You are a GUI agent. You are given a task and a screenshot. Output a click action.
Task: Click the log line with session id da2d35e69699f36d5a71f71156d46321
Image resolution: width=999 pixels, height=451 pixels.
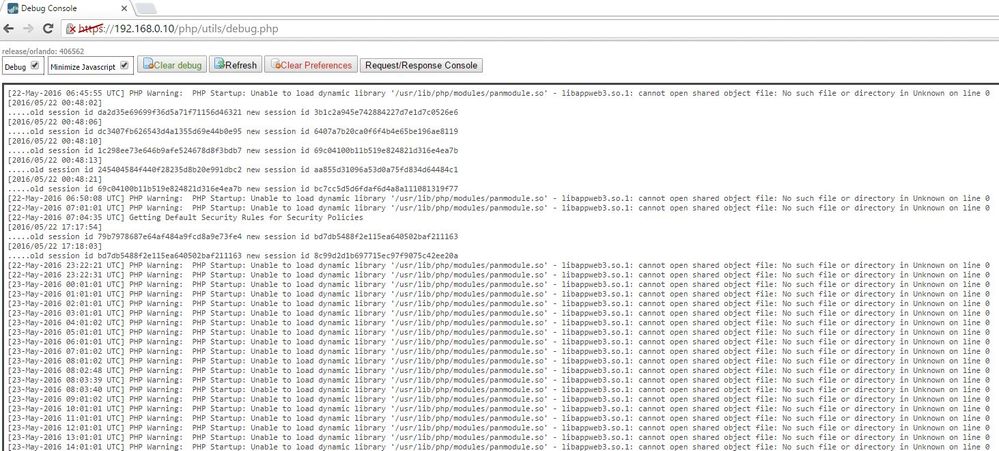coord(233,112)
